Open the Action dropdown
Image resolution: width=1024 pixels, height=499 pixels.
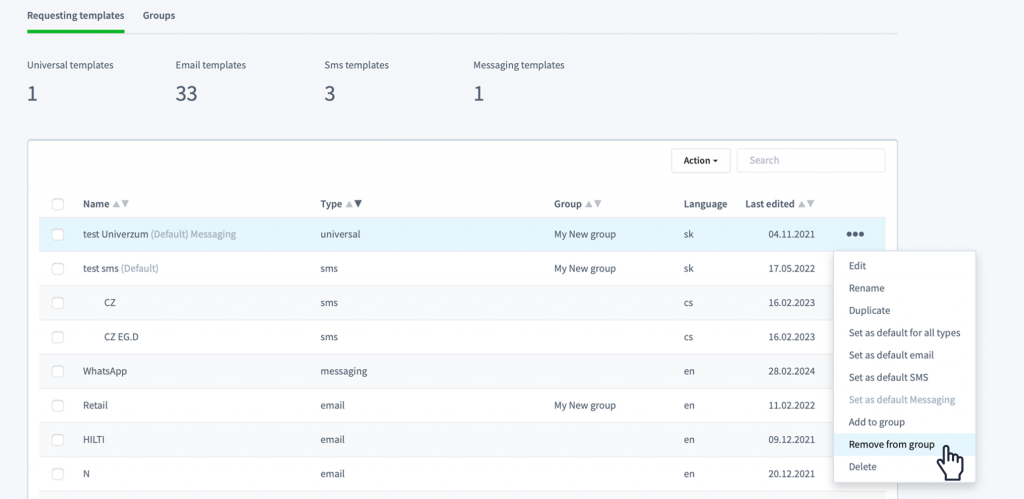pos(701,161)
